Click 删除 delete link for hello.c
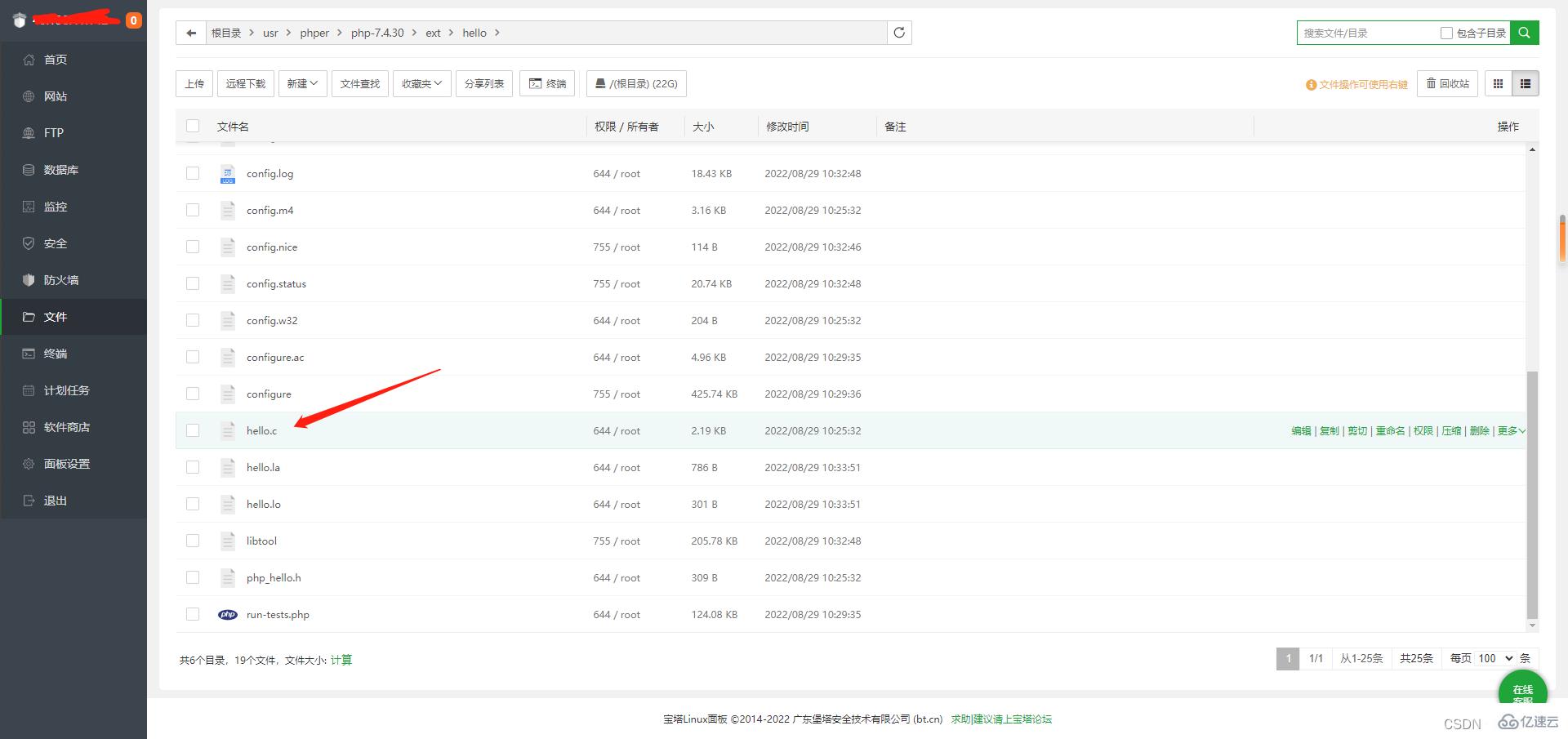 tap(1479, 430)
